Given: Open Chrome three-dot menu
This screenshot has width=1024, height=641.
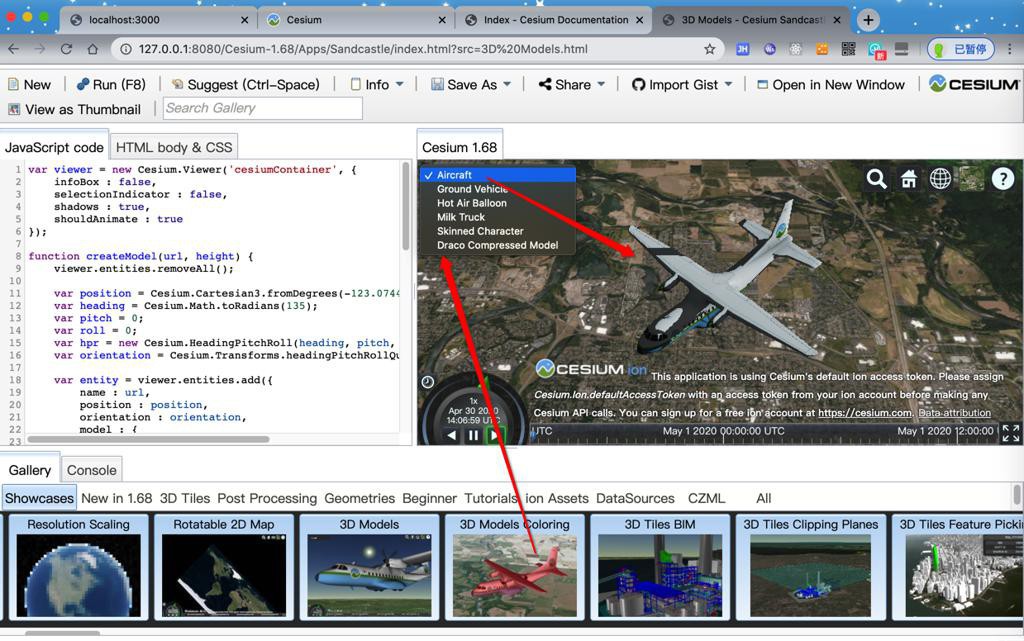Looking at the screenshot, I should 1010,49.
